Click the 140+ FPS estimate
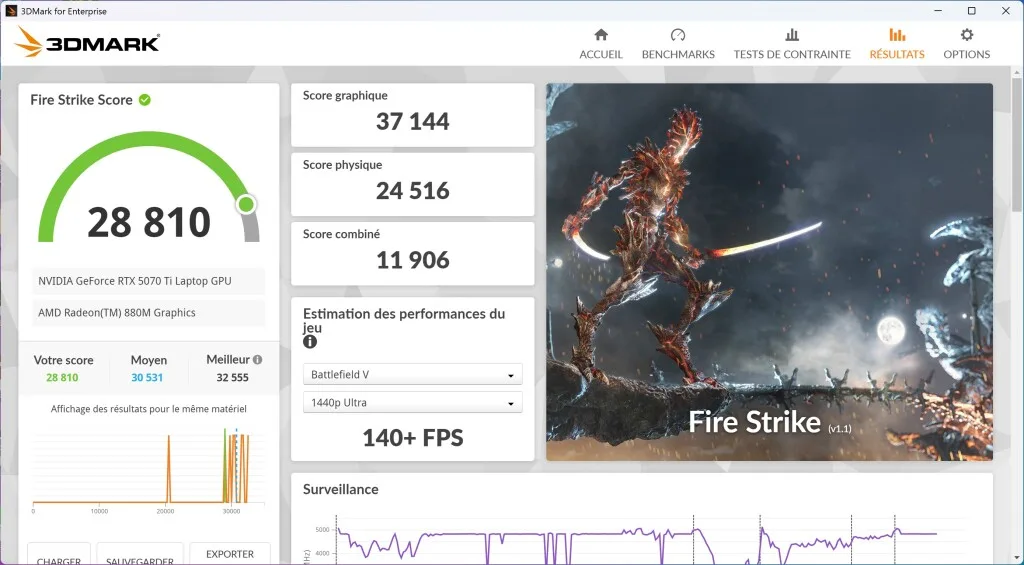The width and height of the screenshot is (1024, 565). [413, 438]
